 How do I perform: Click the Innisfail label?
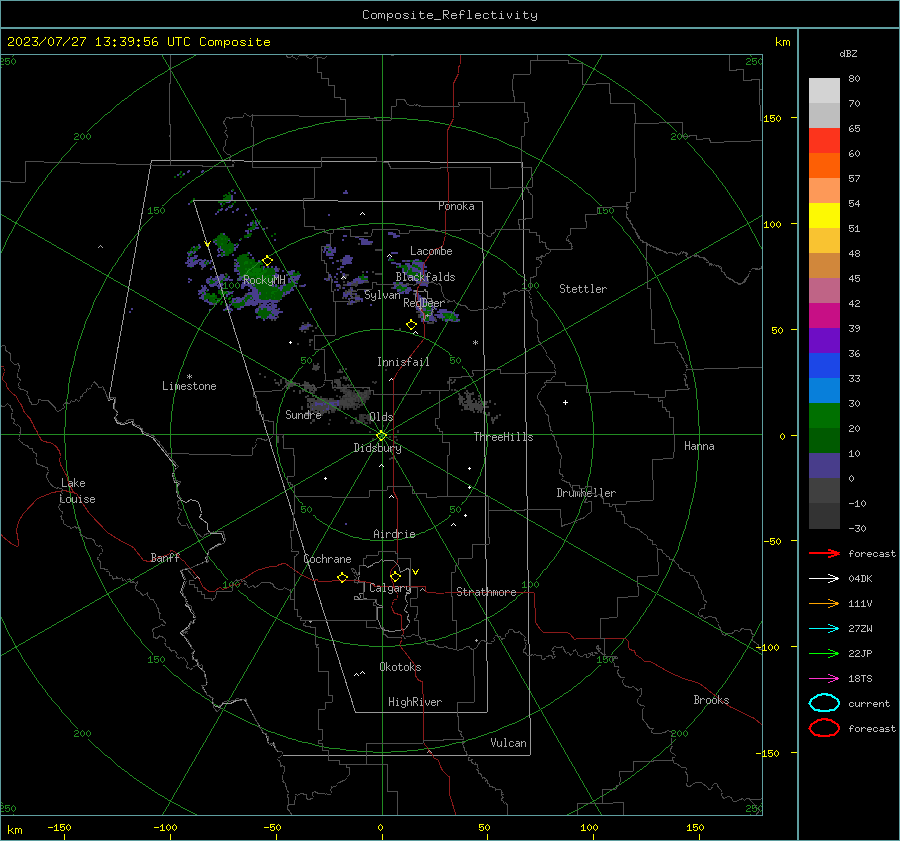(403, 362)
